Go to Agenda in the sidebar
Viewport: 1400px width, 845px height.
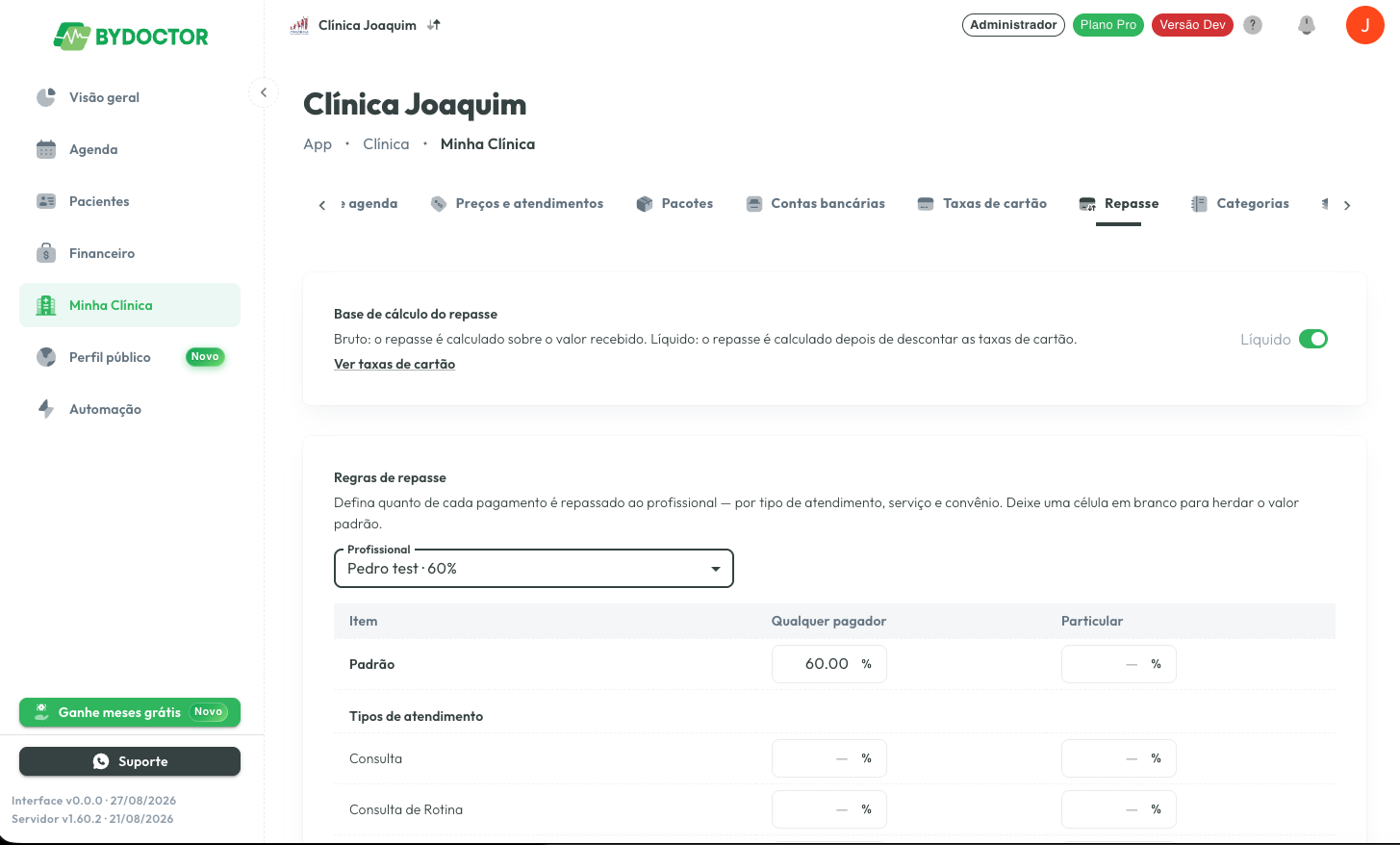coord(130,149)
